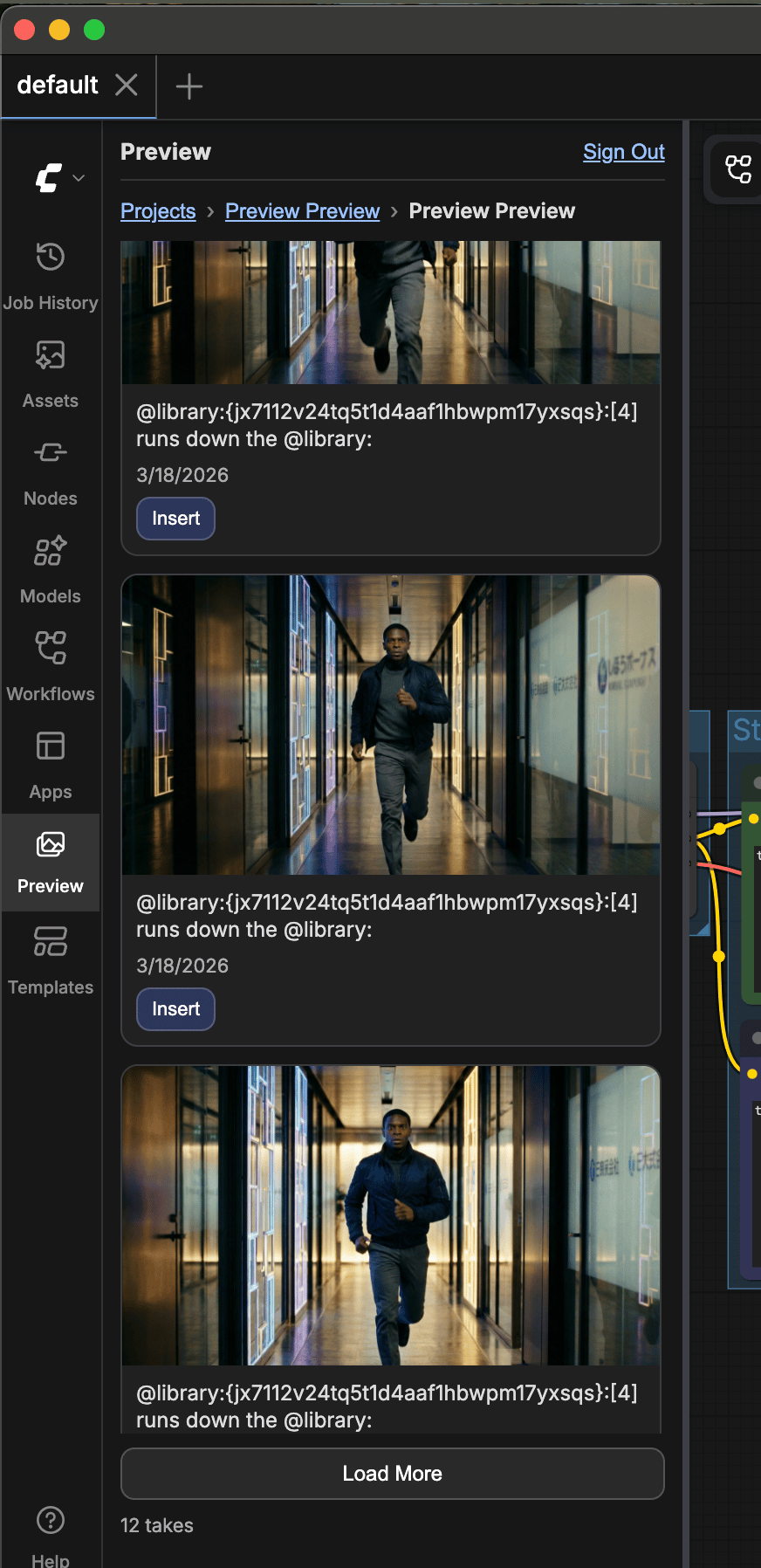The height and width of the screenshot is (1568, 761).
Task: Select the Preview sidebar item
Action: pyautogui.click(x=51, y=863)
